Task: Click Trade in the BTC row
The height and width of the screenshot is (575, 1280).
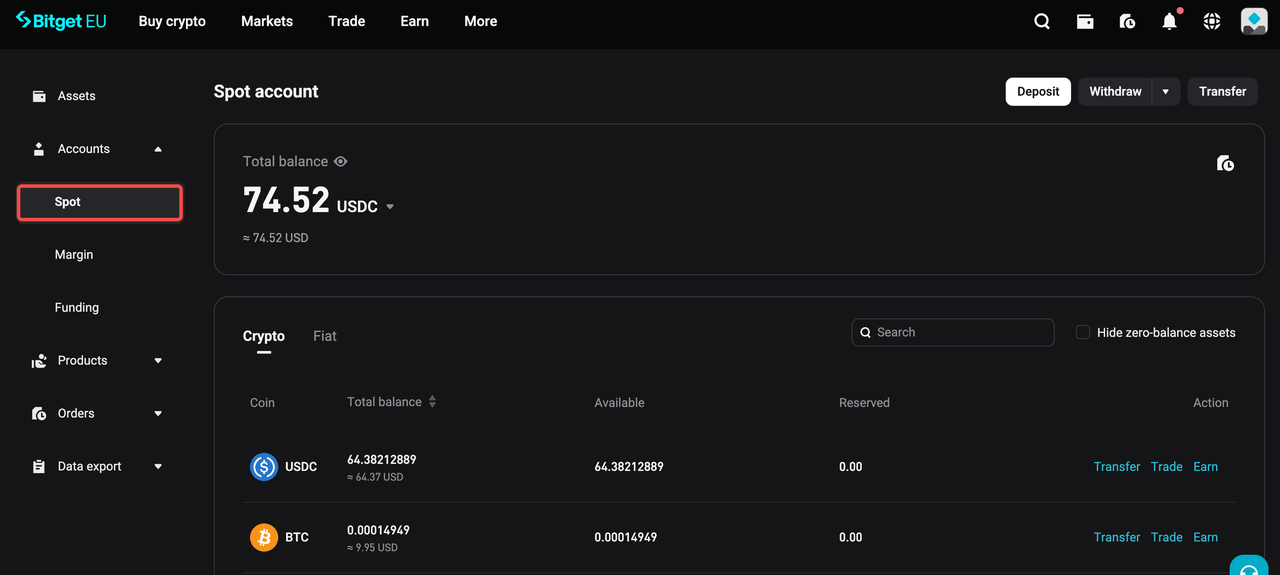Action: point(1167,538)
